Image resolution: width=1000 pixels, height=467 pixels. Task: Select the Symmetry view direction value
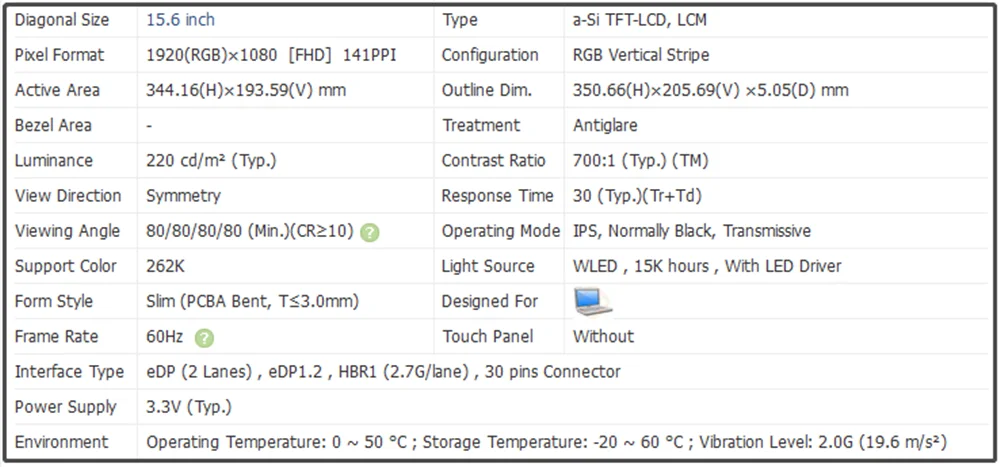click(184, 196)
